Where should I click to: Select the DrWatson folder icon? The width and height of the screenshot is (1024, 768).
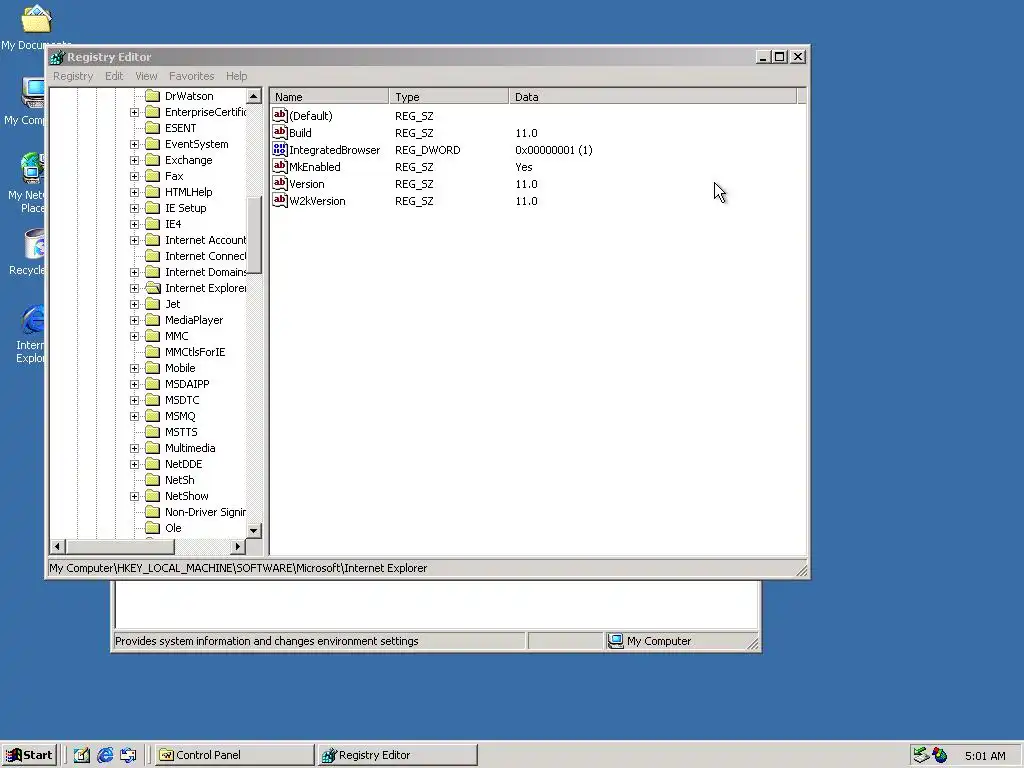tap(152, 96)
